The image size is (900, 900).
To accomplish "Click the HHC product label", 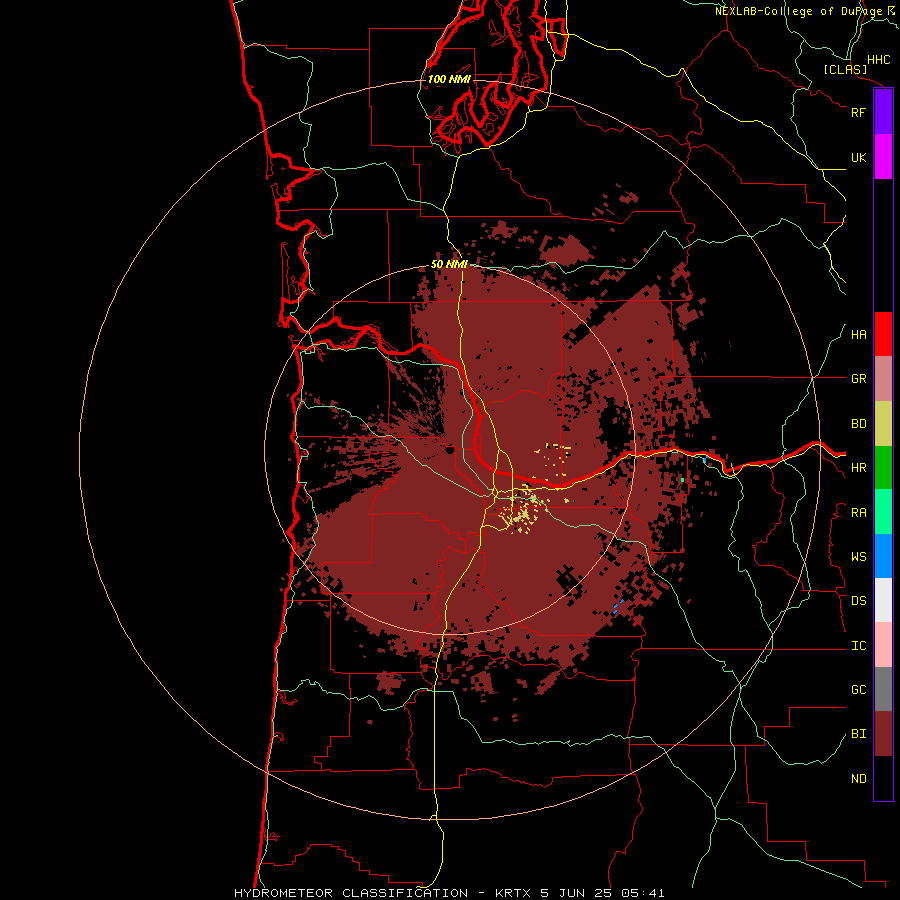I will click(878, 60).
